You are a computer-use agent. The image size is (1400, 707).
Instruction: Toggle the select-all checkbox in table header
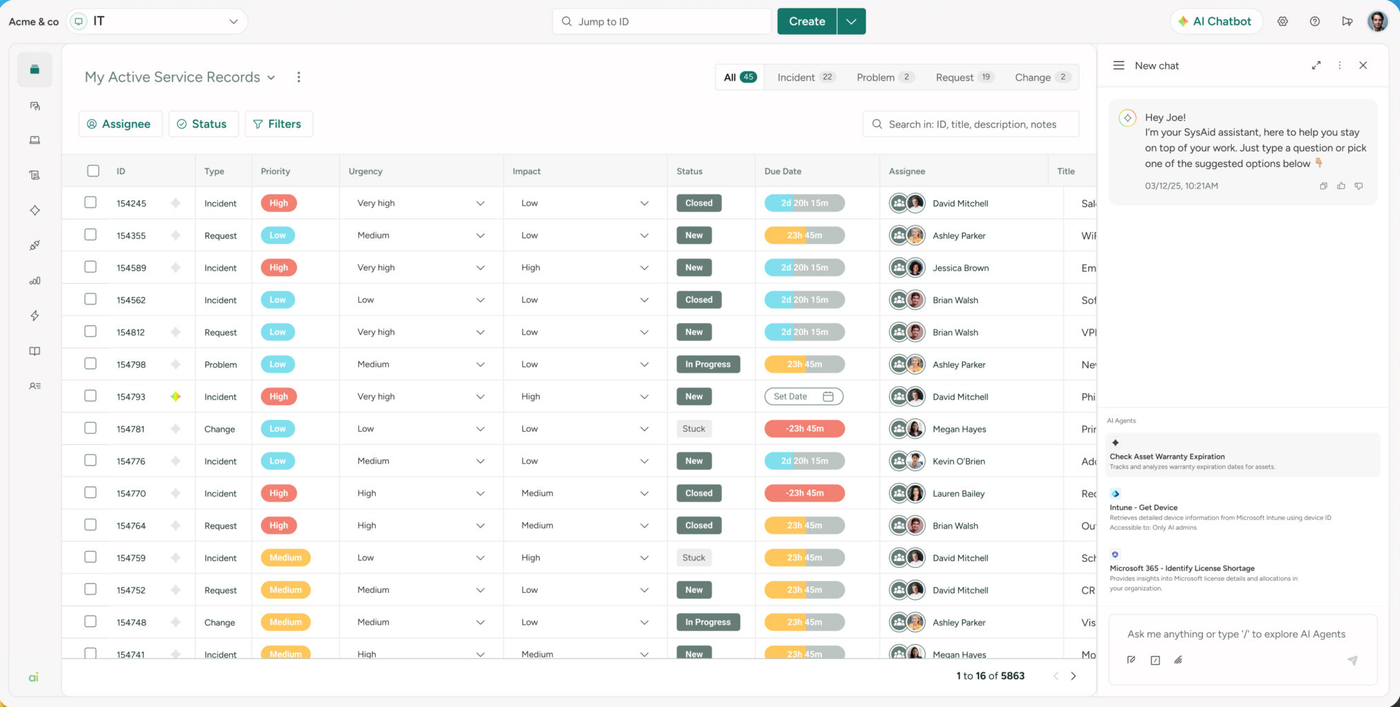(93, 171)
